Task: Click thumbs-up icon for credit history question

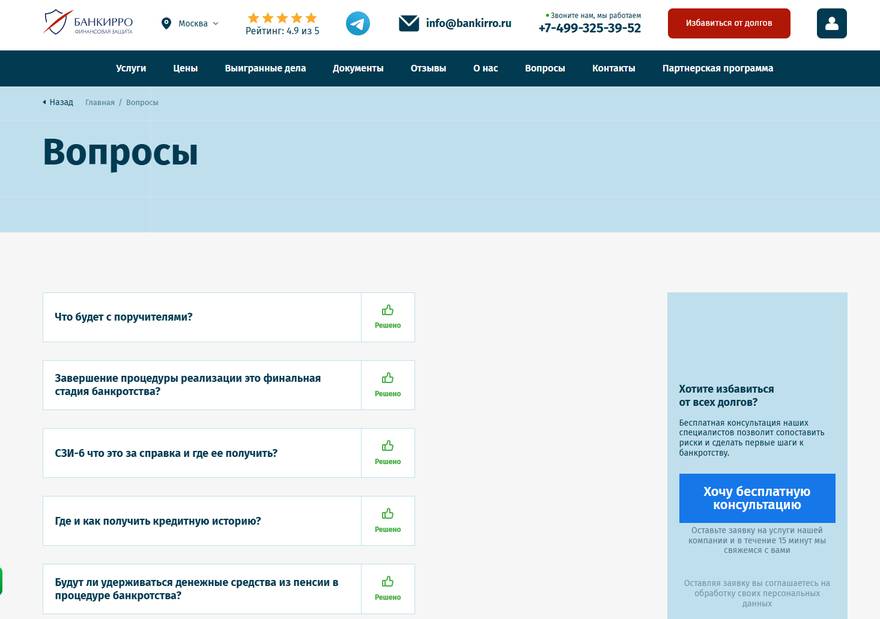Action: click(387, 514)
